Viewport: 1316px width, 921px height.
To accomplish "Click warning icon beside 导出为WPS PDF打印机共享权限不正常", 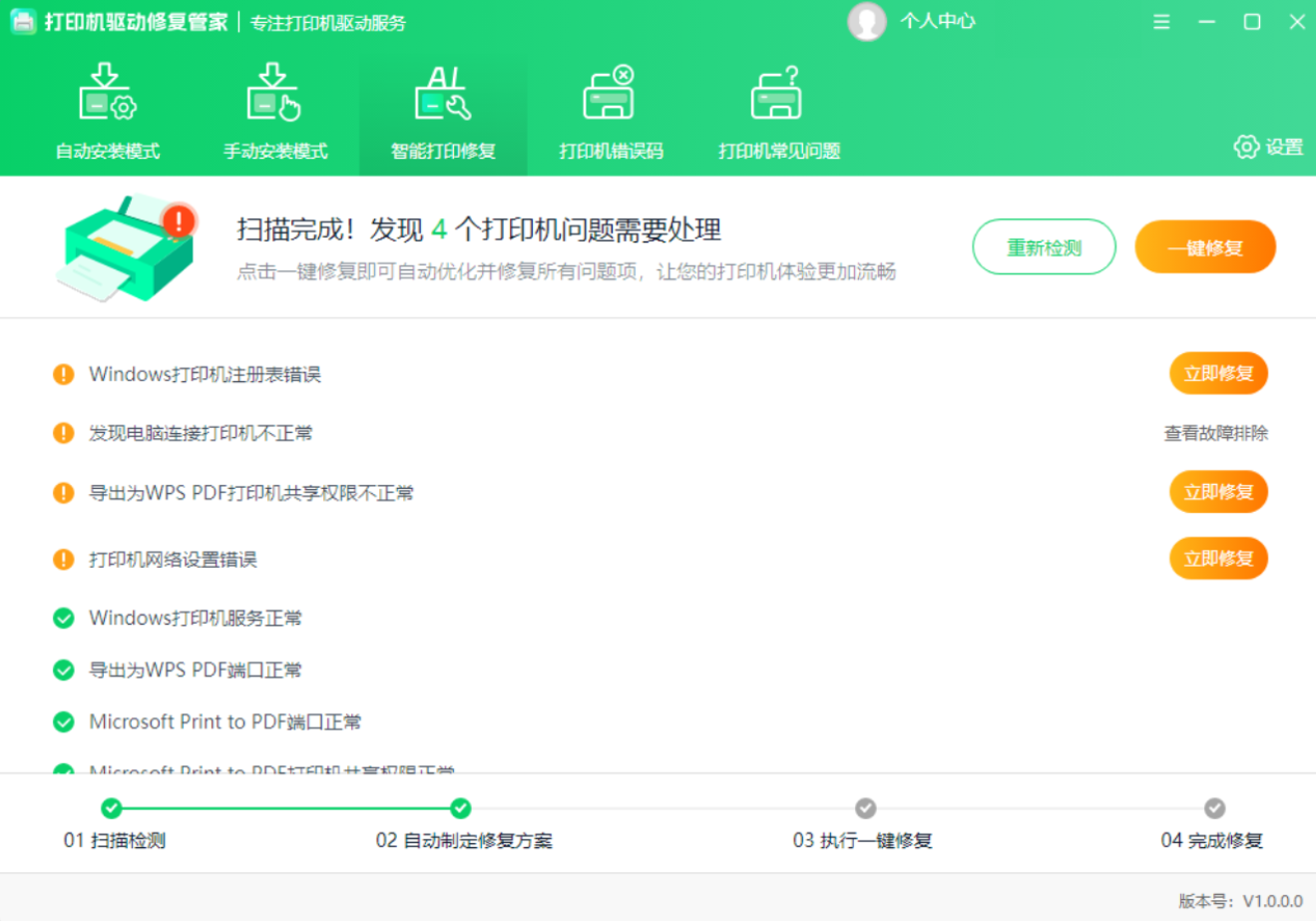I will pos(63,493).
